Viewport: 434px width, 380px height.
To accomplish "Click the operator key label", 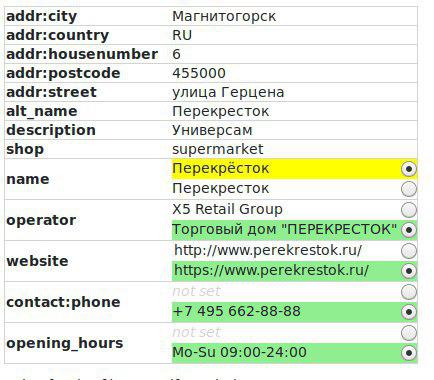I will (x=41, y=220).
